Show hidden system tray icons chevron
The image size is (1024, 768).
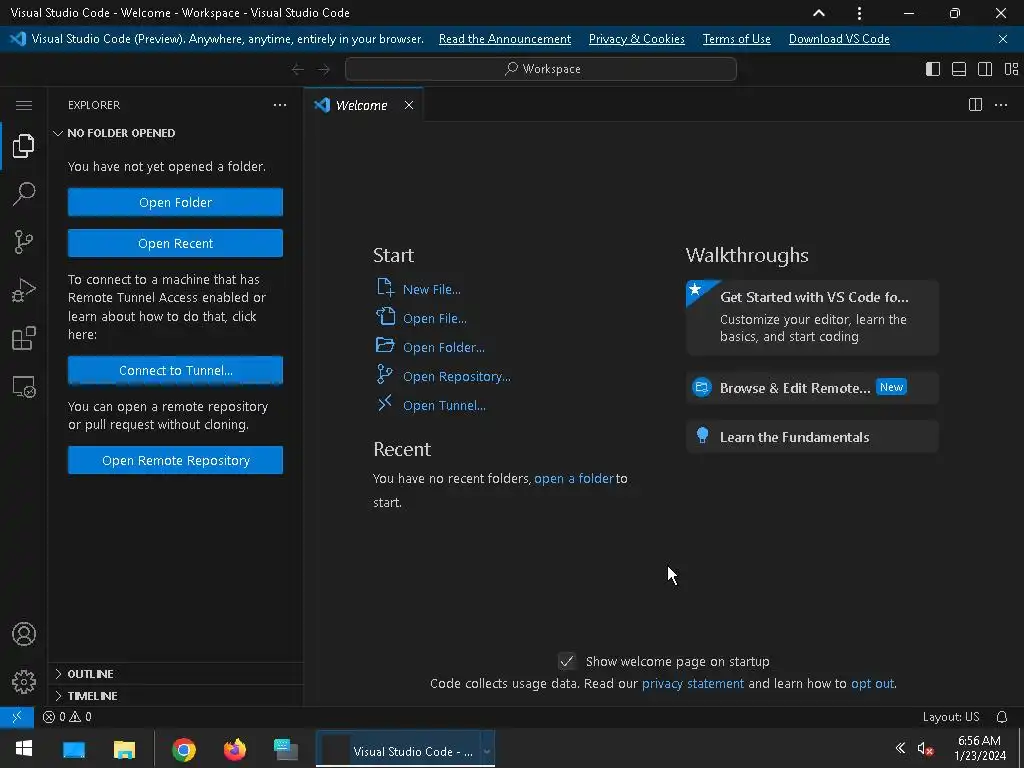901,748
